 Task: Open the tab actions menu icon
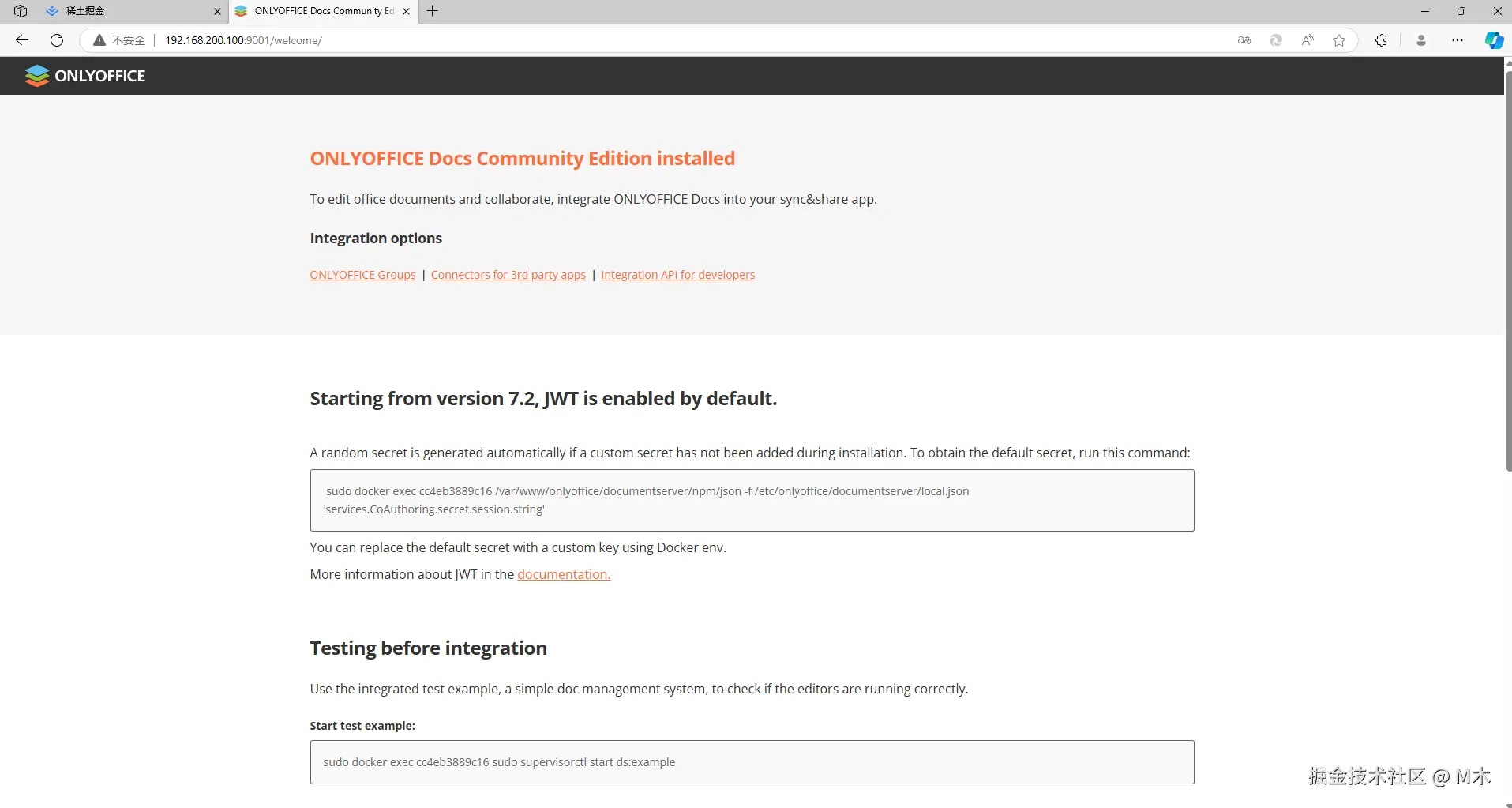21,11
